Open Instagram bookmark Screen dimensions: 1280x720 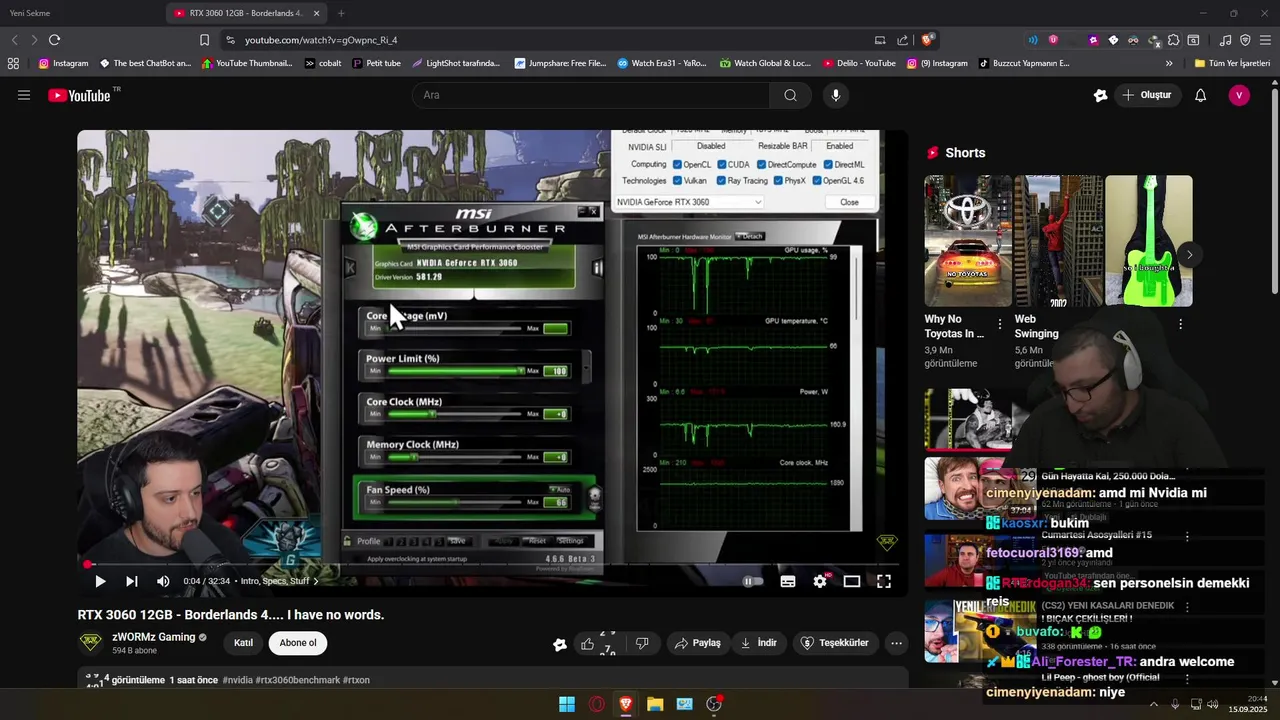63,63
